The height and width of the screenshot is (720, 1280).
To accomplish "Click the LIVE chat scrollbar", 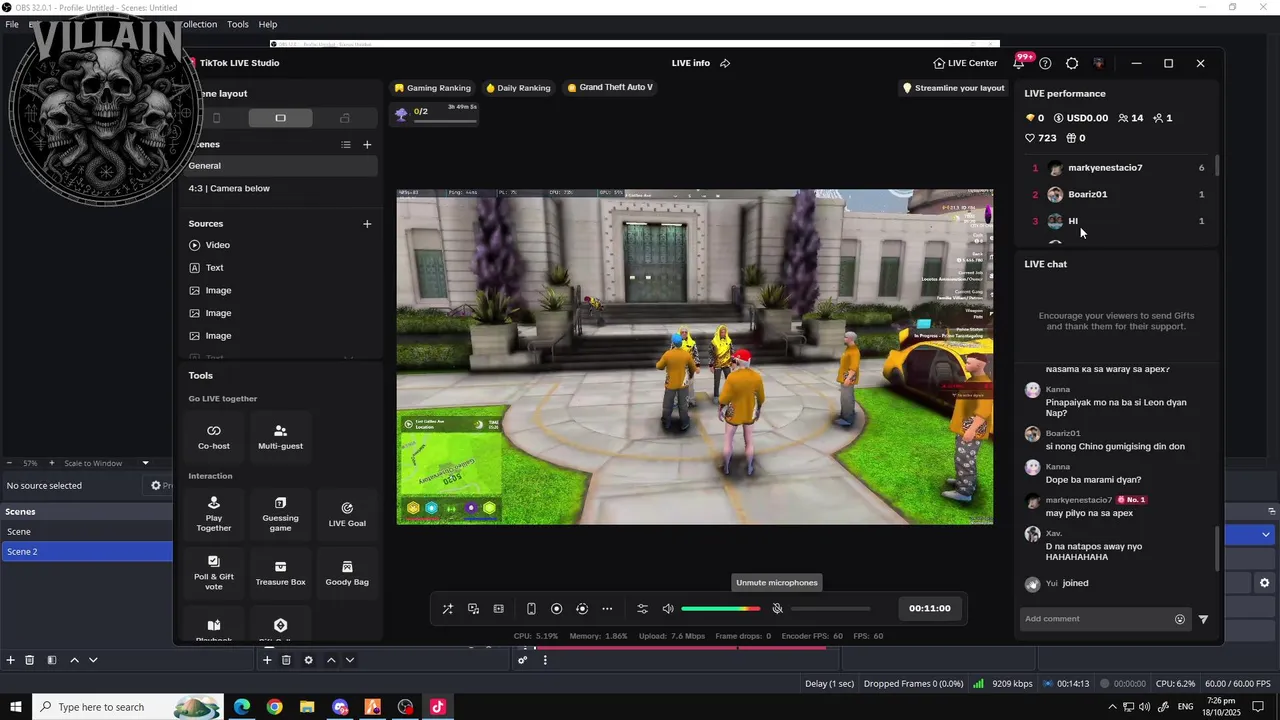I will pyautogui.click(x=1217, y=549).
